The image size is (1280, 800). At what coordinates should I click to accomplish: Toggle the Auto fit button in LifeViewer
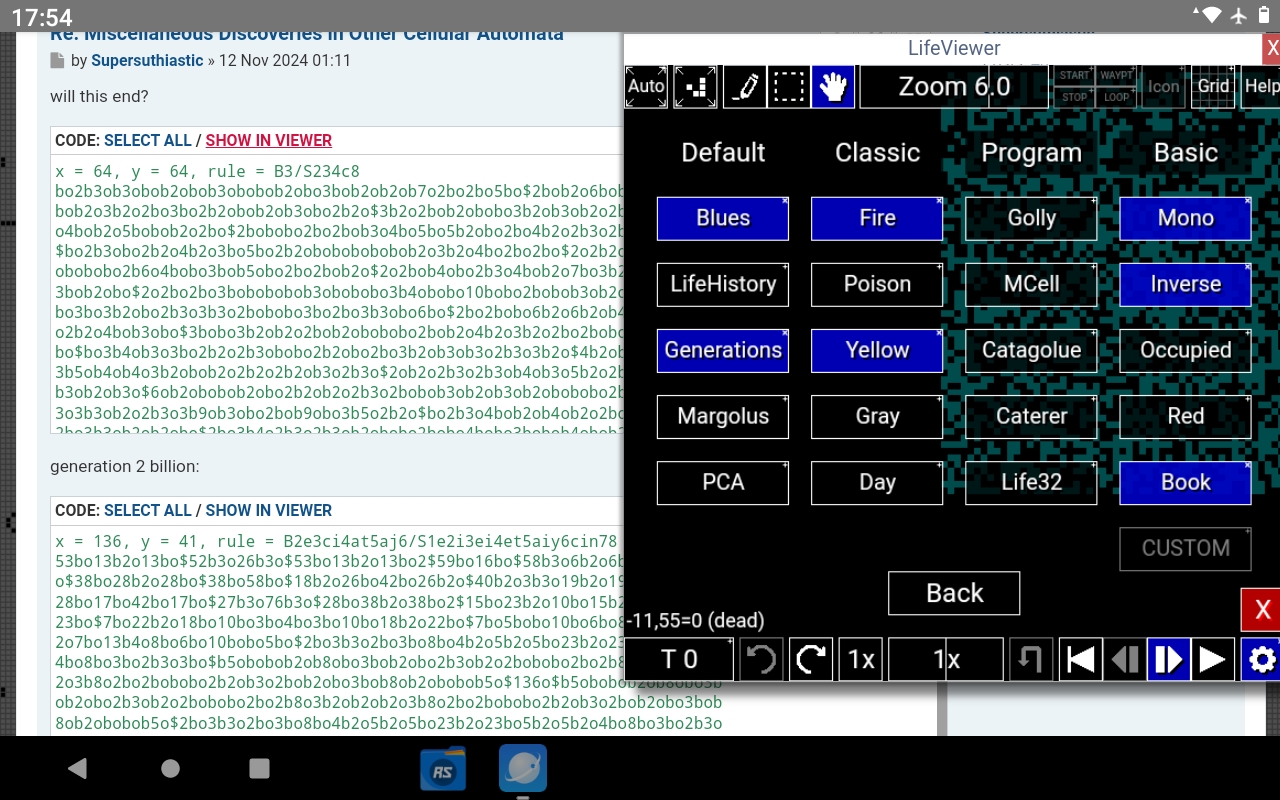[646, 87]
